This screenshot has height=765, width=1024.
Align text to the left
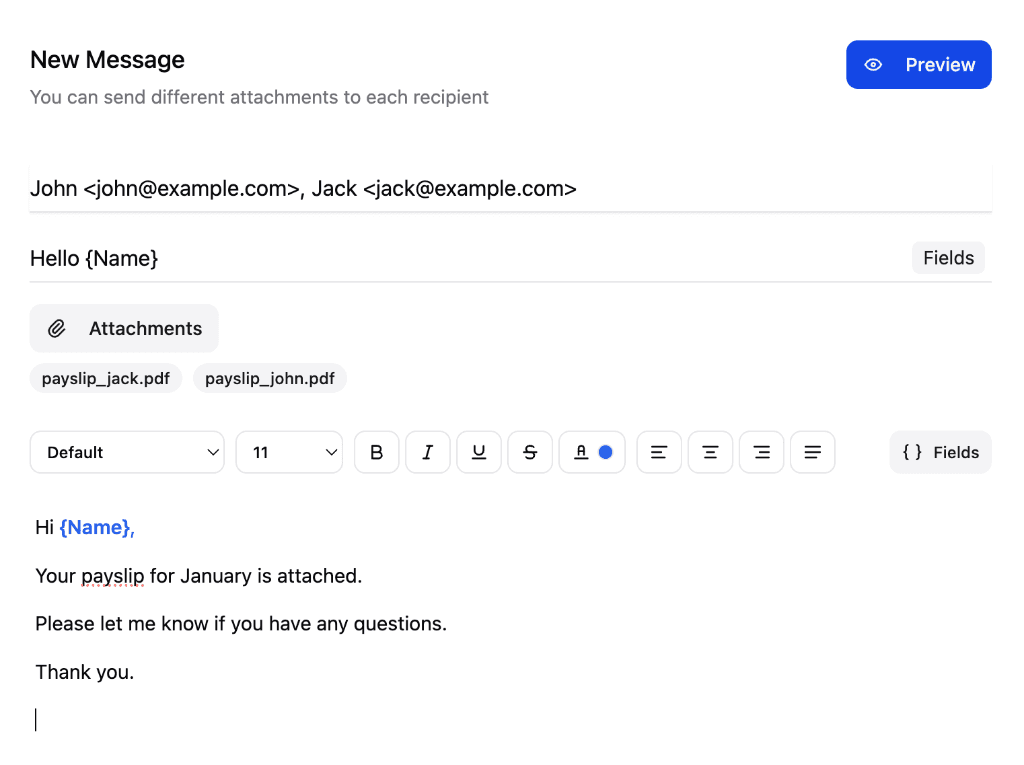pos(659,452)
